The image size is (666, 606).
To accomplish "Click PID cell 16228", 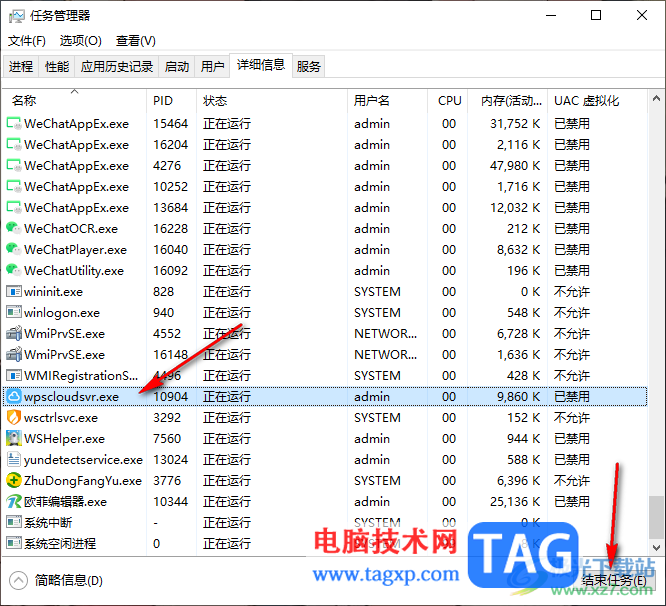I will [x=170, y=228].
